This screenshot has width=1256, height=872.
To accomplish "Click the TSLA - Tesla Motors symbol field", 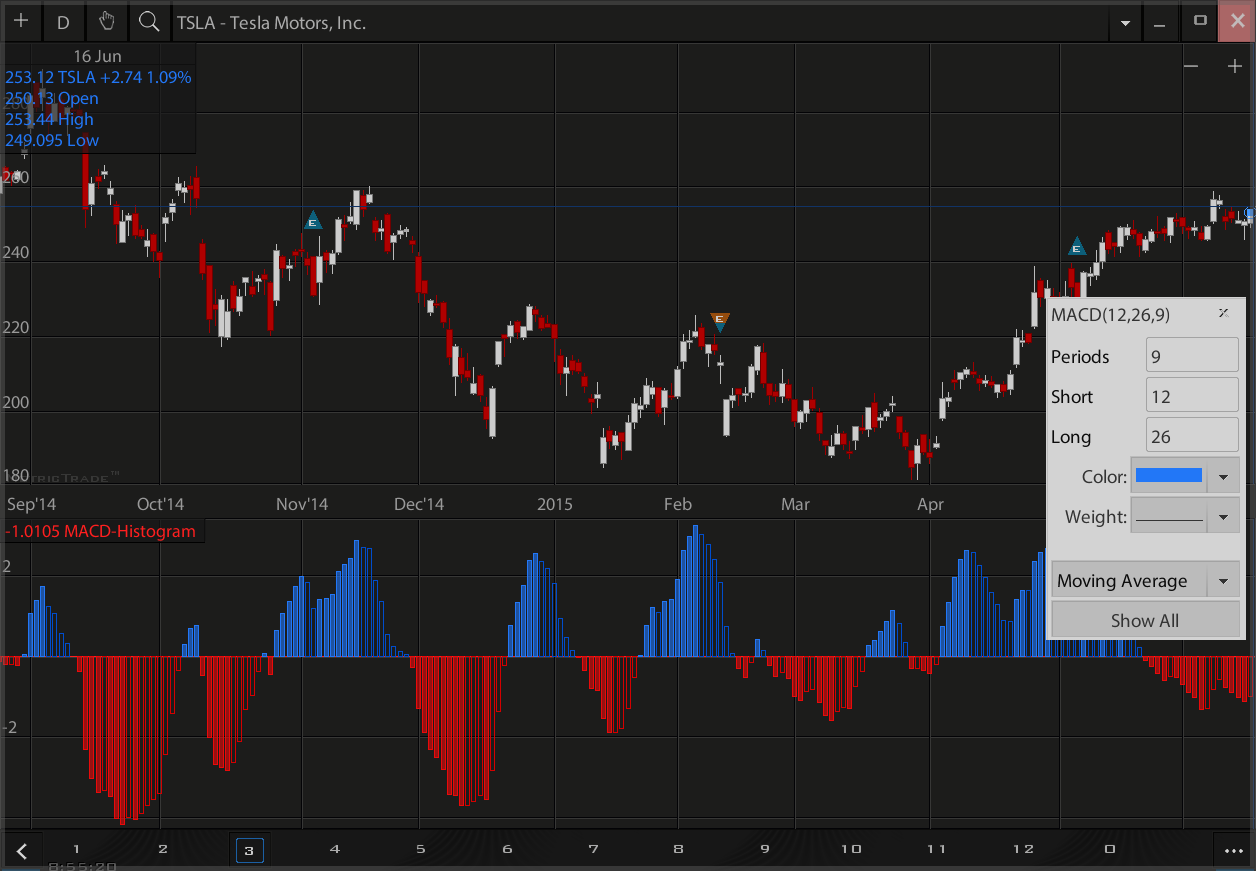I will pos(640,22).
